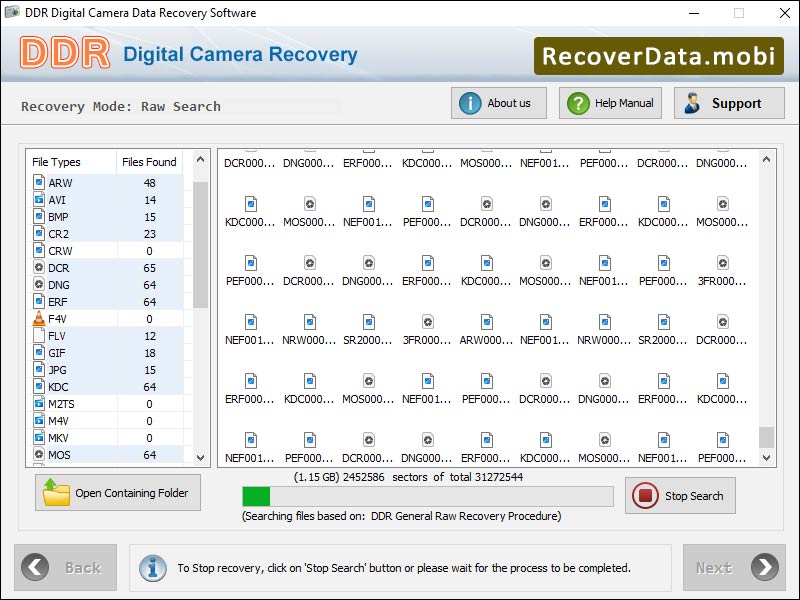This screenshot has width=800, height=600.
Task: Proceed with the Next button
Action: coord(734,567)
